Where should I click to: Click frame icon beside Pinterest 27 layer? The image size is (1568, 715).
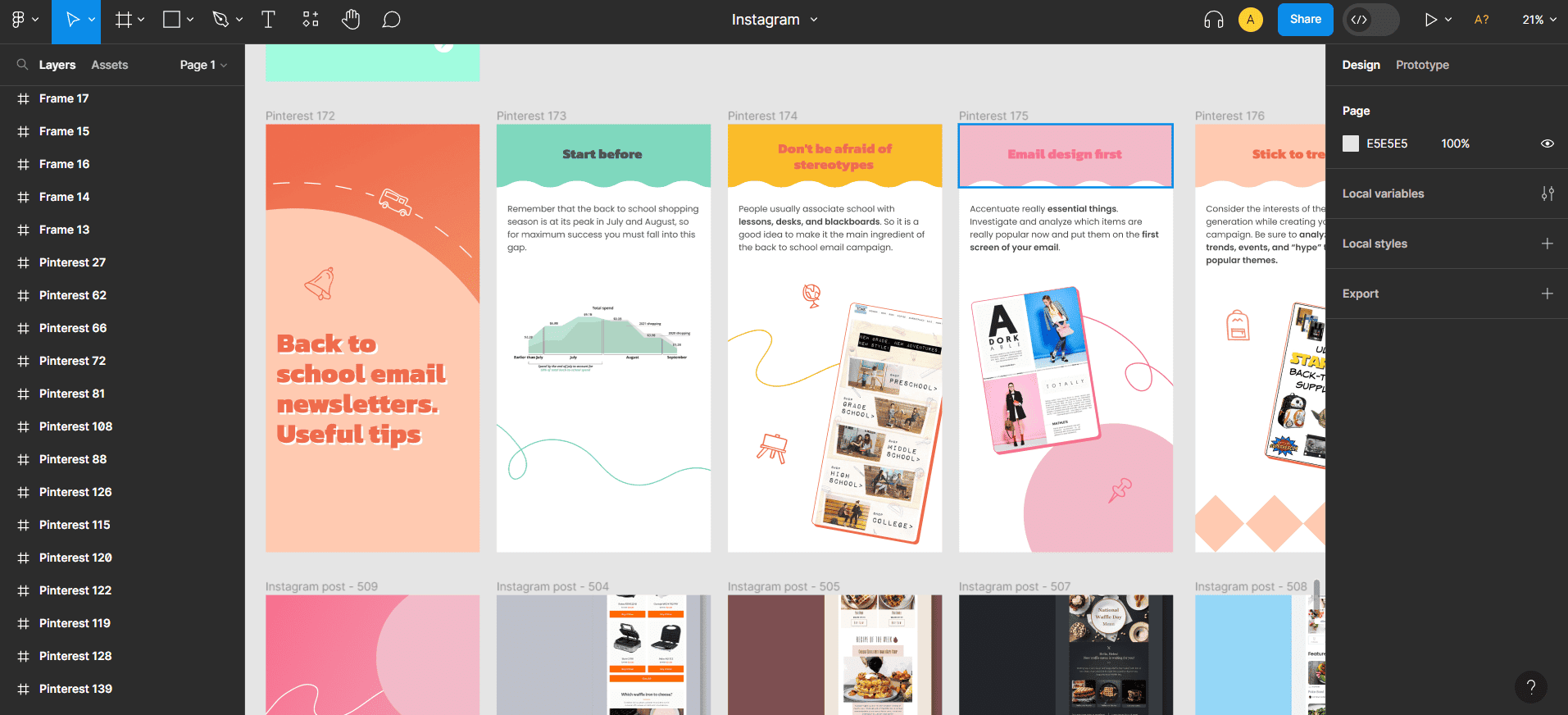(23, 262)
